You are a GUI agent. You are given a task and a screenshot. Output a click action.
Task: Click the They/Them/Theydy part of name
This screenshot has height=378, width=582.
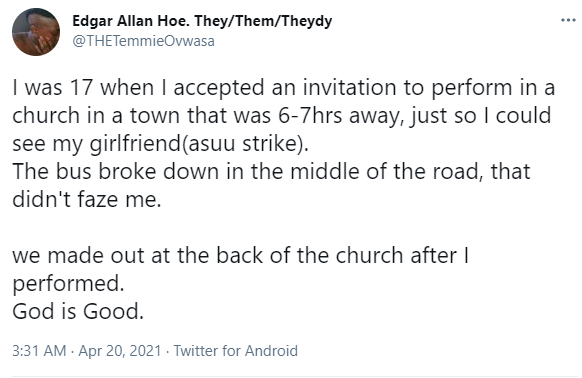click(x=263, y=22)
